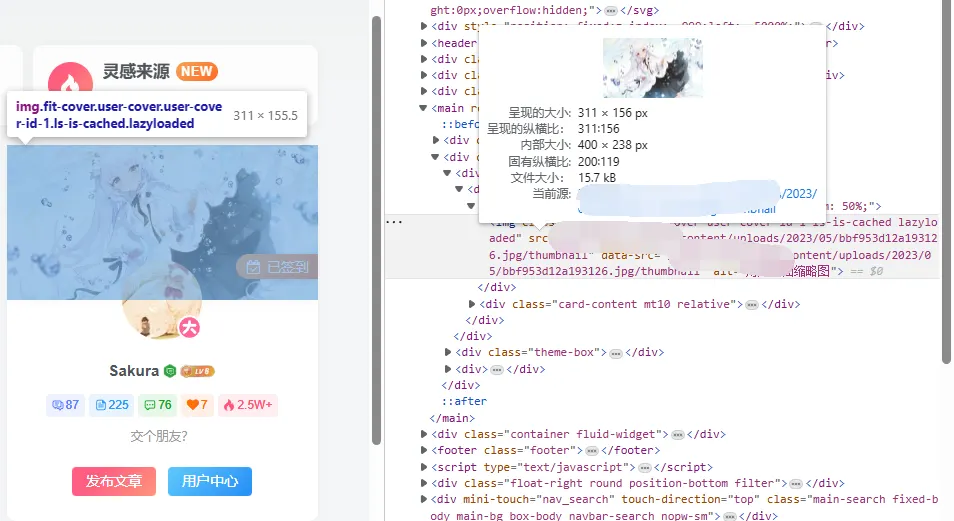This screenshot has width=954, height=521.
Task: Expand the float-right round position-bottom div
Action: coord(423,483)
